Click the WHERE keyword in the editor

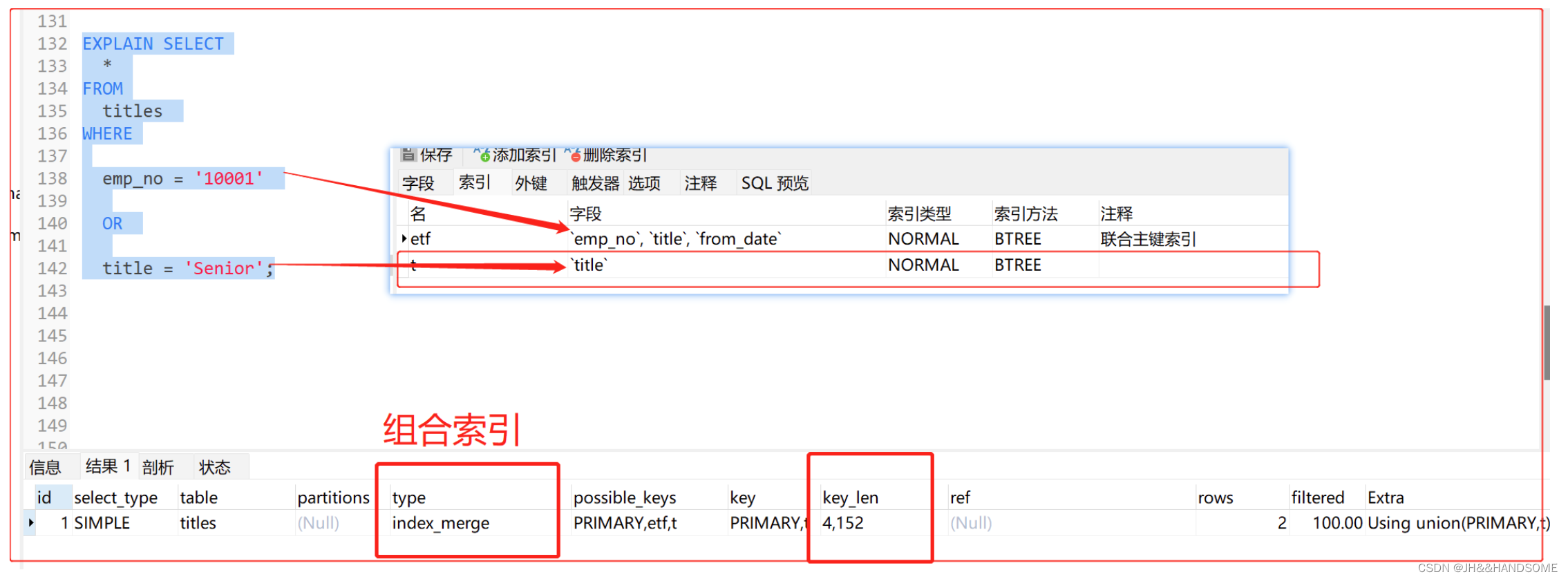point(107,134)
